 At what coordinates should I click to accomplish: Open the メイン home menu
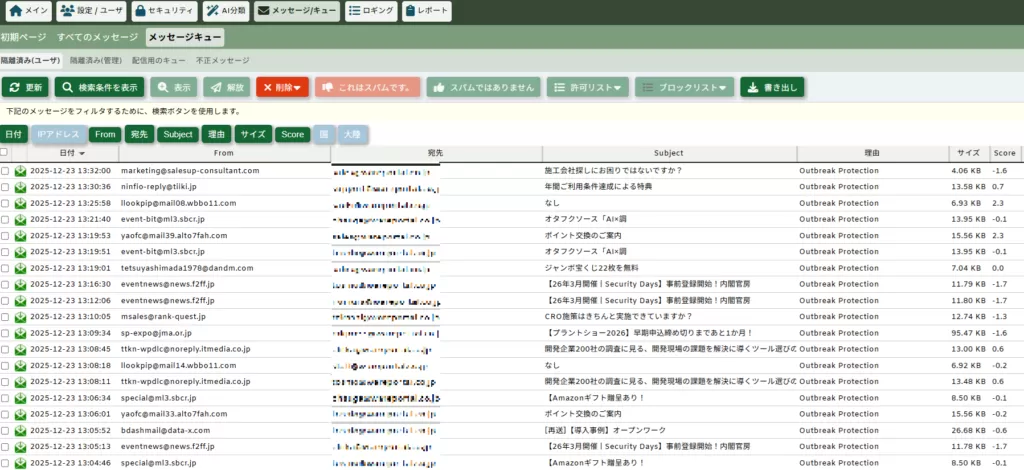tap(27, 12)
